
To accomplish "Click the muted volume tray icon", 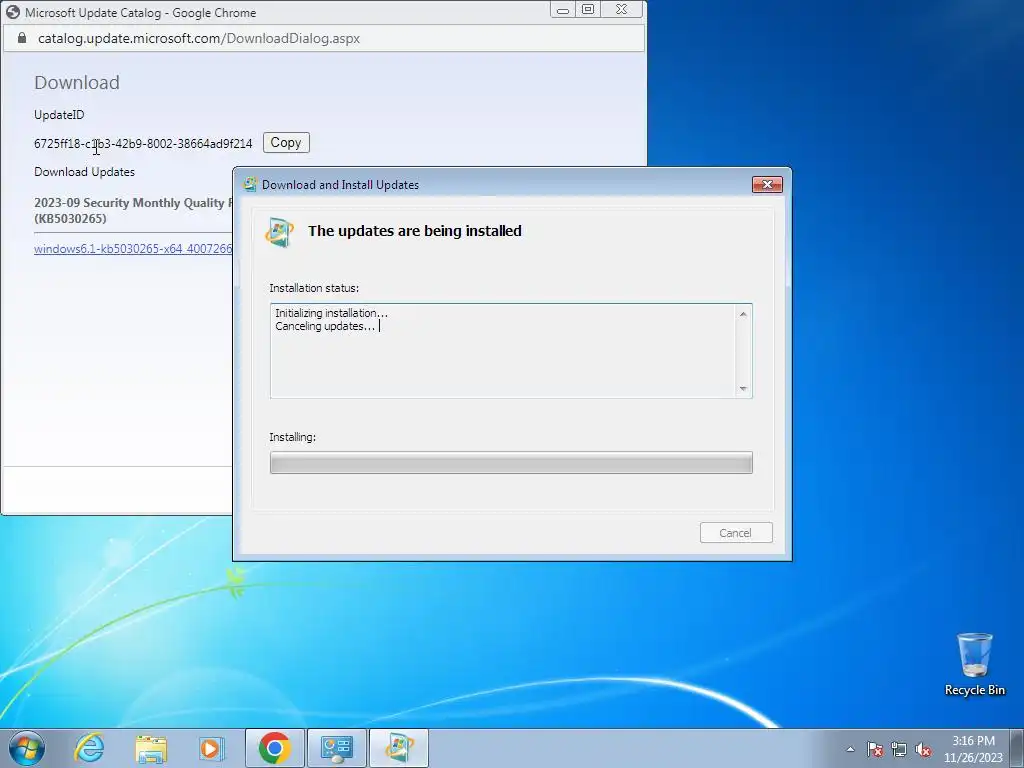I will click(x=923, y=749).
